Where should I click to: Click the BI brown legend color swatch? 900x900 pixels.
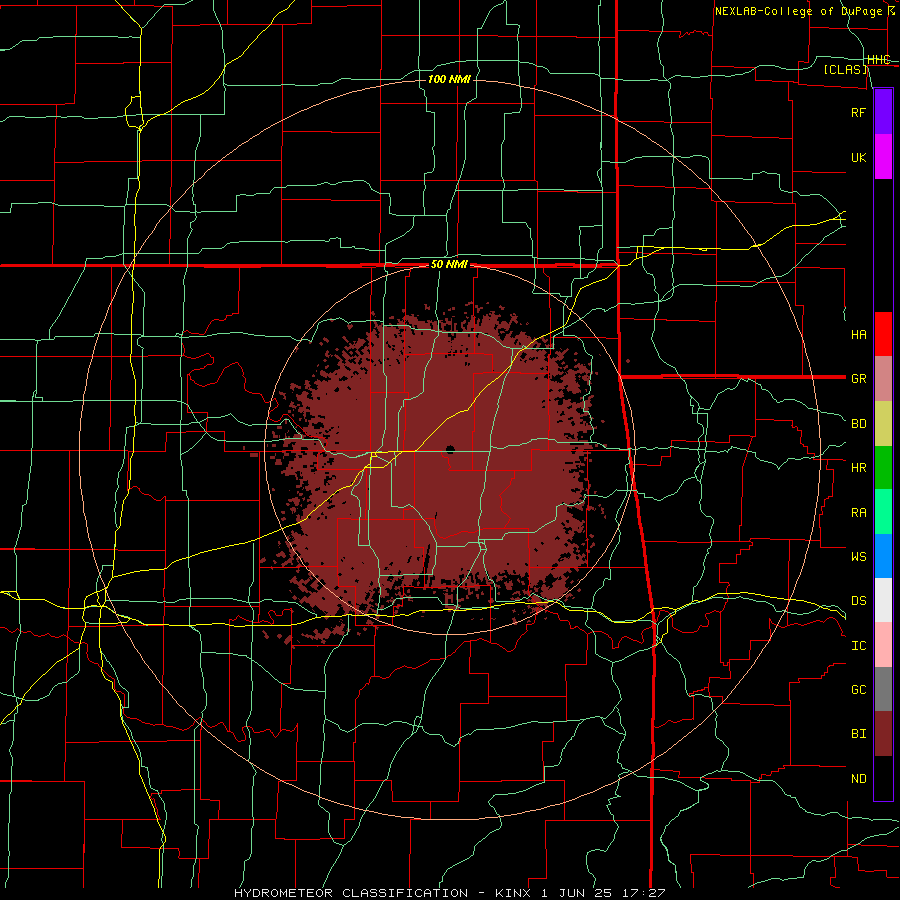[x=883, y=734]
